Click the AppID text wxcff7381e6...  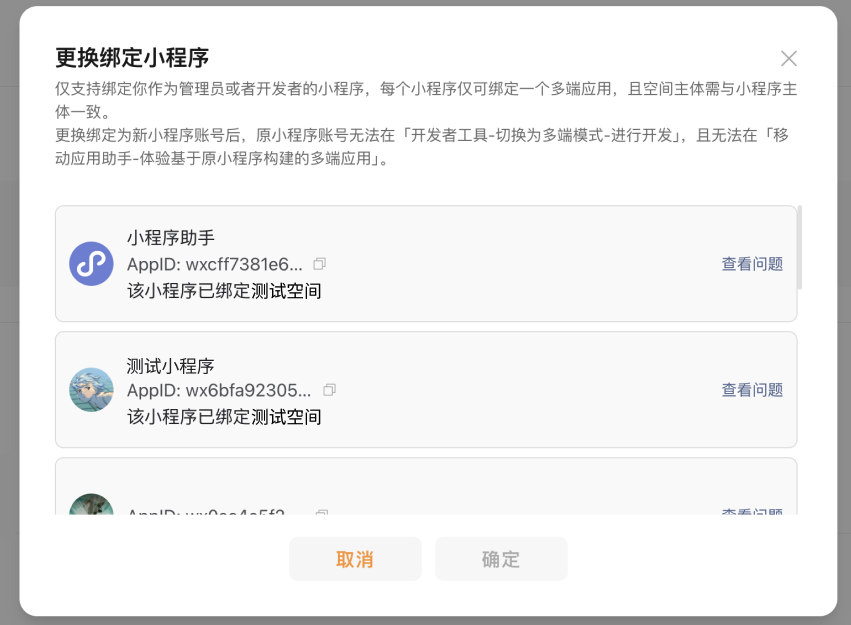[x=214, y=264]
